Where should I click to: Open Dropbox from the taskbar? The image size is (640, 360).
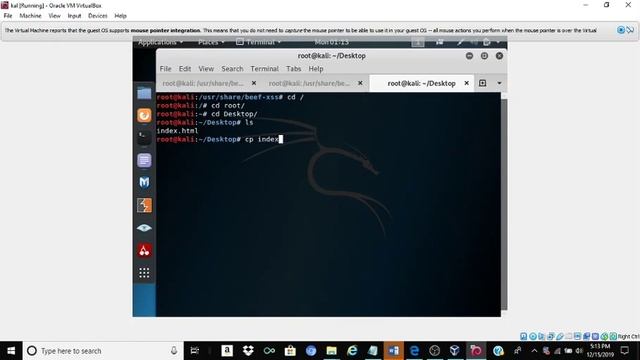coord(248,351)
